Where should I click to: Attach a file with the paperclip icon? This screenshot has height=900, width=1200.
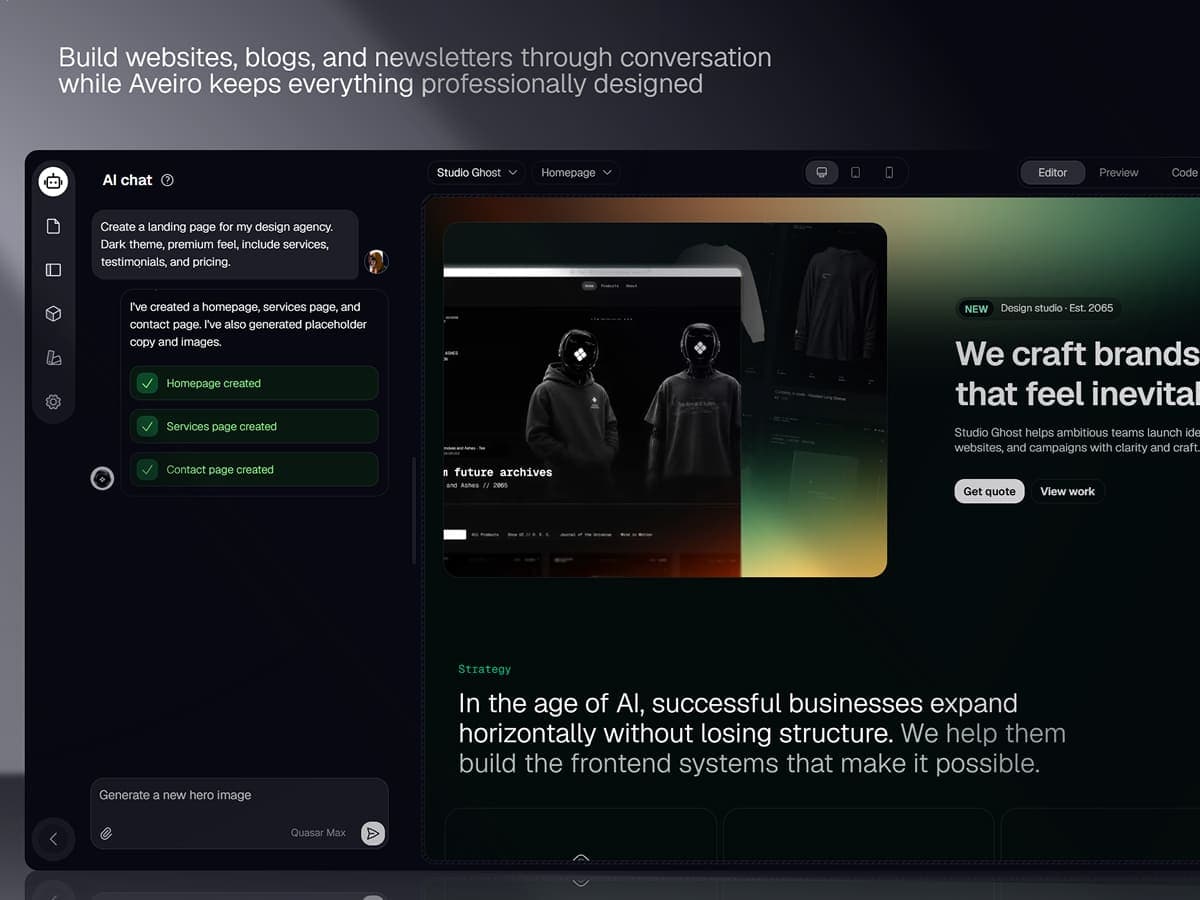106,833
